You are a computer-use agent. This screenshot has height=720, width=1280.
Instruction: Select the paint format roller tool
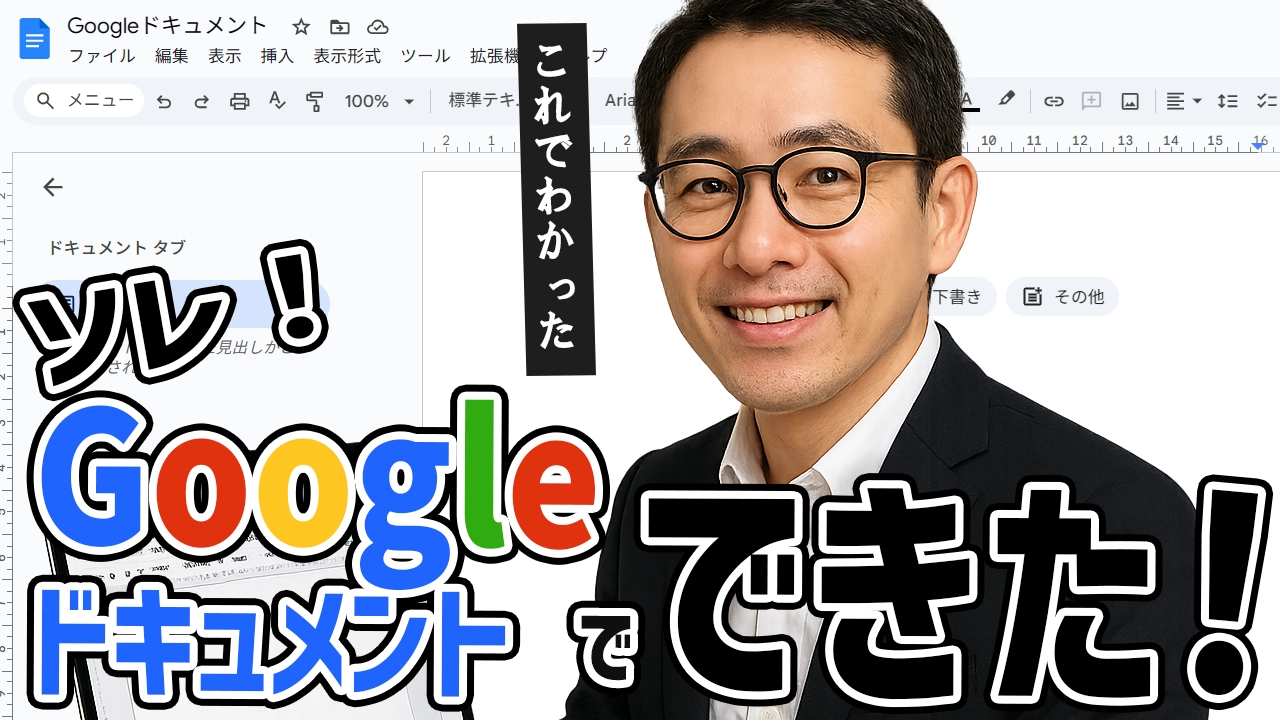[315, 101]
